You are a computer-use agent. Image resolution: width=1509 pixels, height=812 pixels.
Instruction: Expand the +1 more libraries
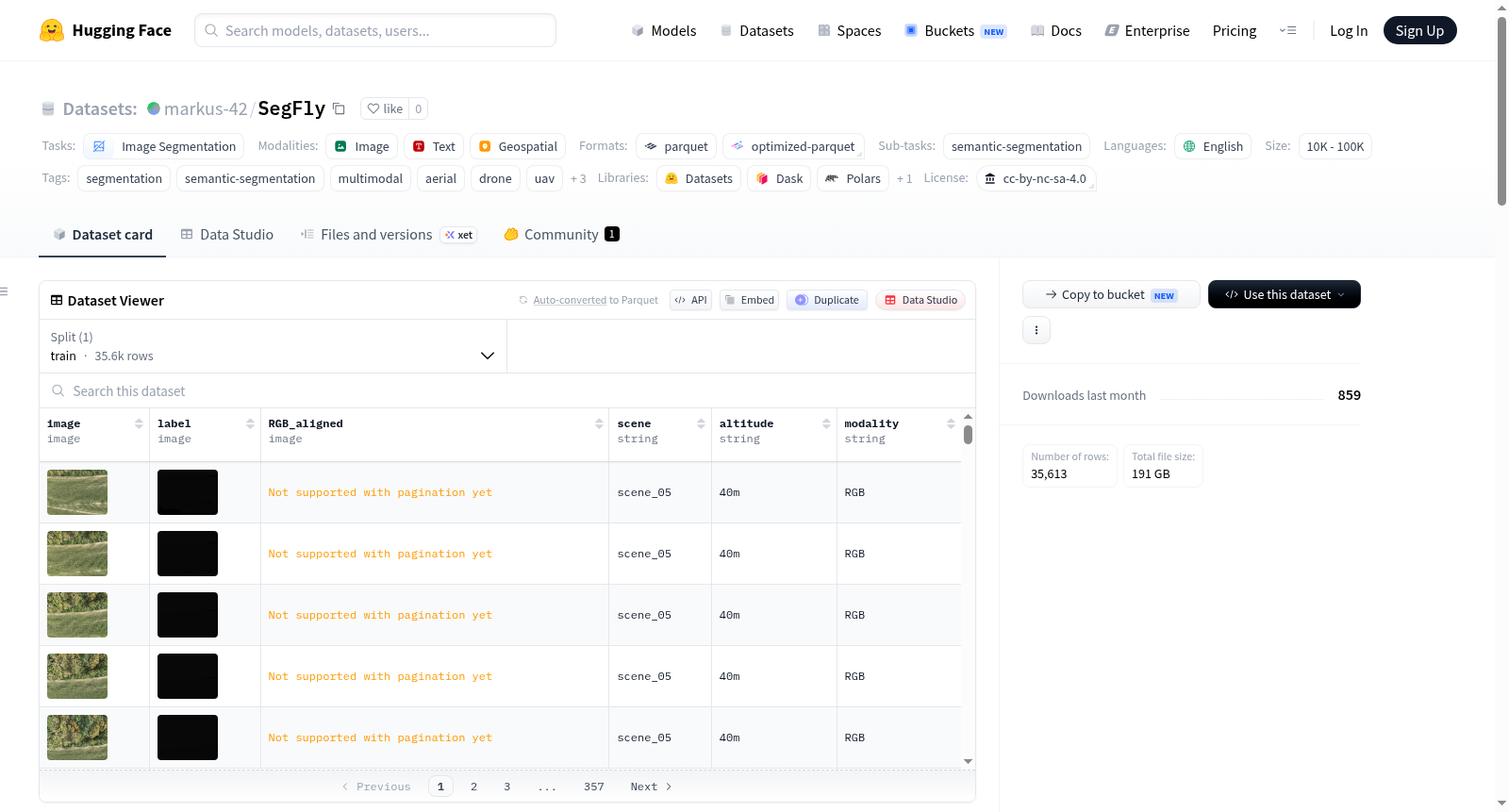(904, 178)
